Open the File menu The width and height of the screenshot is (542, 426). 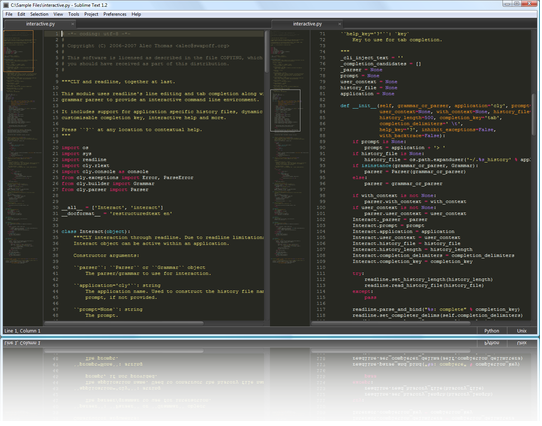point(9,14)
